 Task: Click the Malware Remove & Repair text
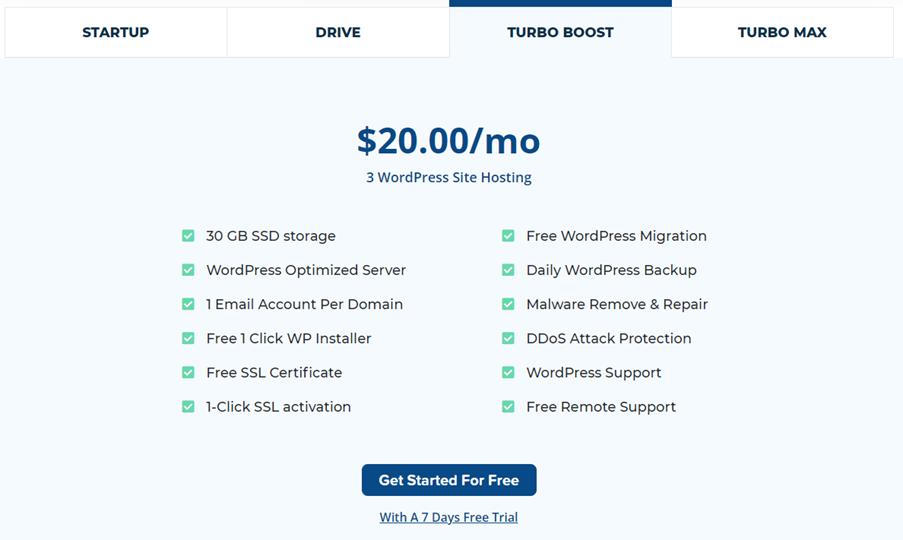617,304
